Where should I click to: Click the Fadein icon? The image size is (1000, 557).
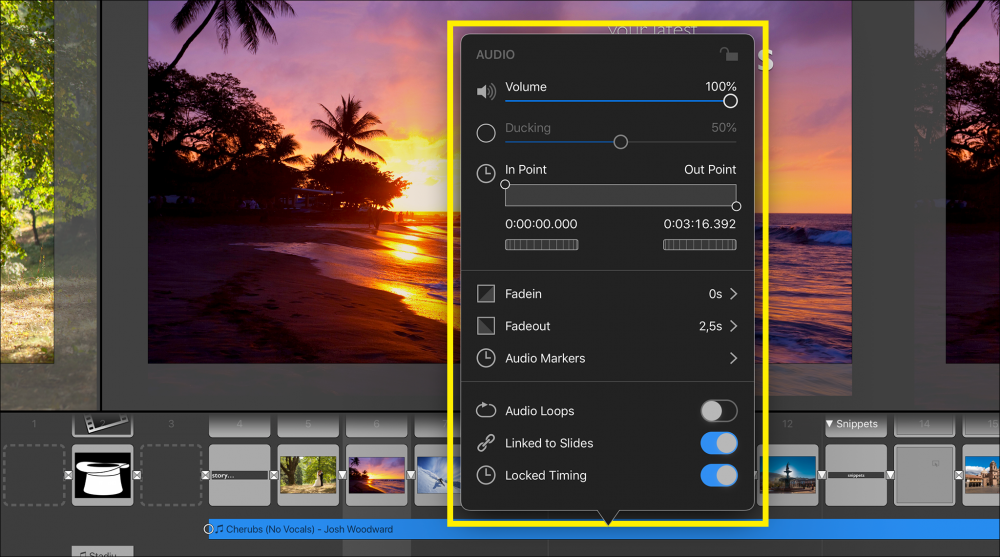coord(486,293)
